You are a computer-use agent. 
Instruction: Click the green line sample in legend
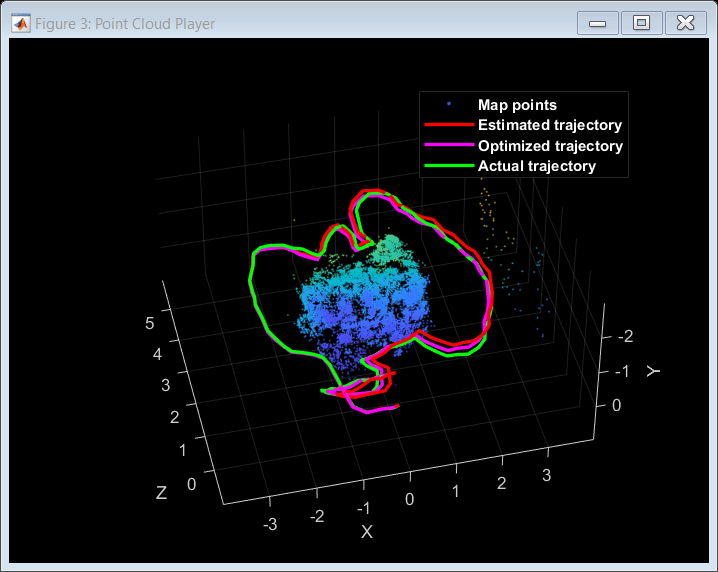449,165
